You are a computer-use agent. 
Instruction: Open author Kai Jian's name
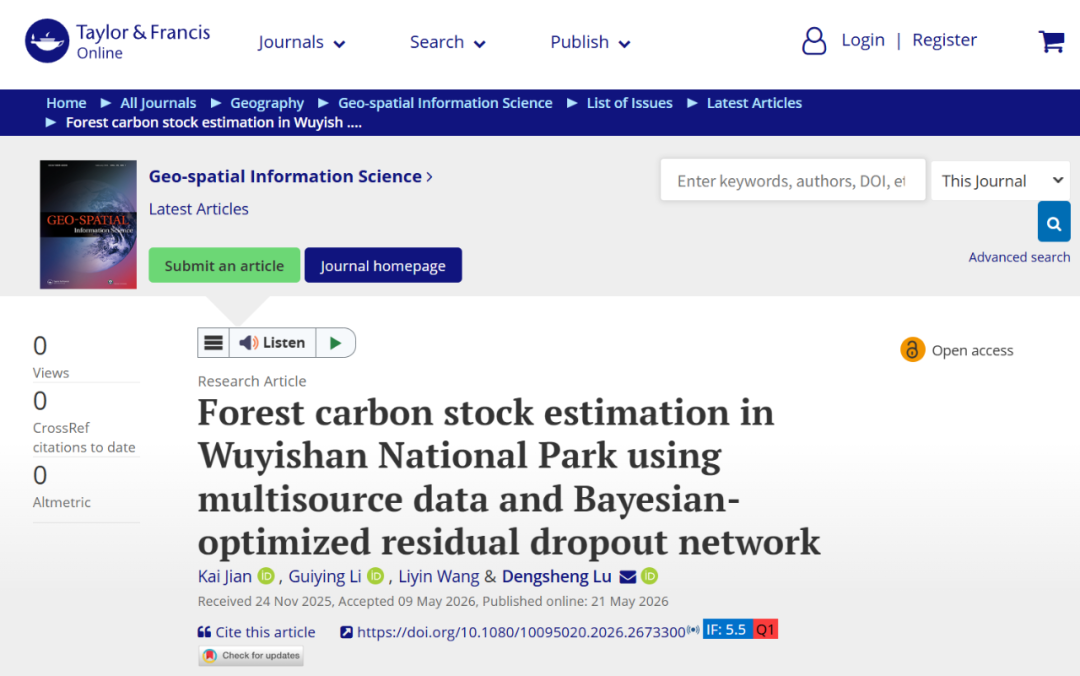coord(225,576)
